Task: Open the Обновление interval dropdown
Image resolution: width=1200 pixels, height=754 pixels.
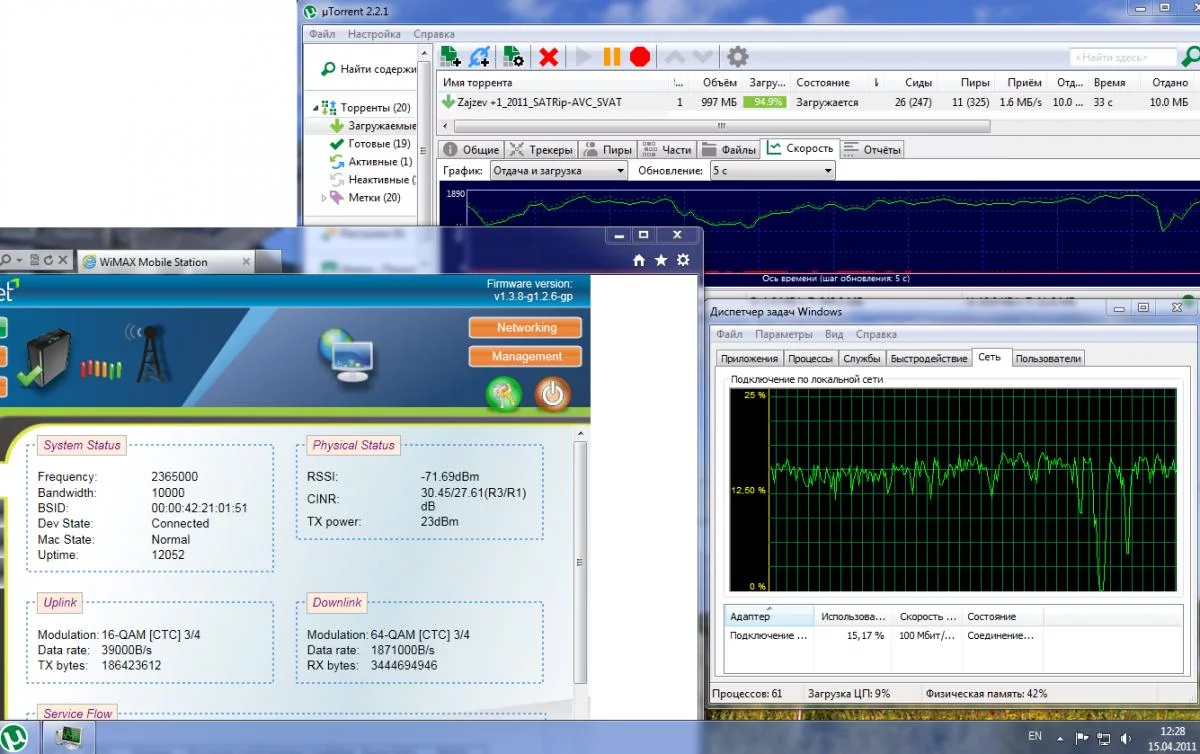Action: pos(772,171)
